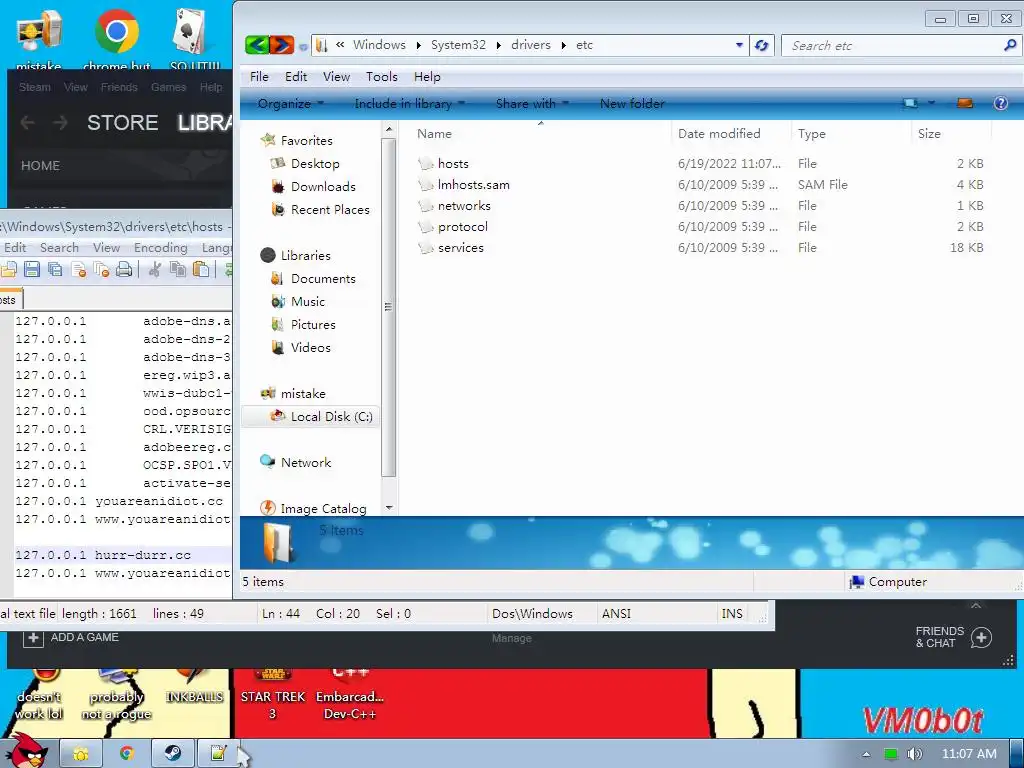
Task: Click the Chrome icon in the taskbar
Action: [127, 754]
